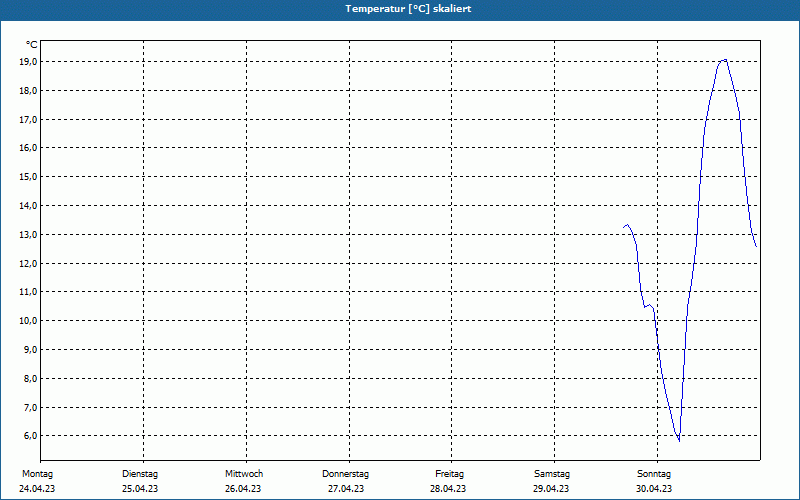The height and width of the screenshot is (500, 800).
Task: Click the Samstag day label
Action: 552,474
